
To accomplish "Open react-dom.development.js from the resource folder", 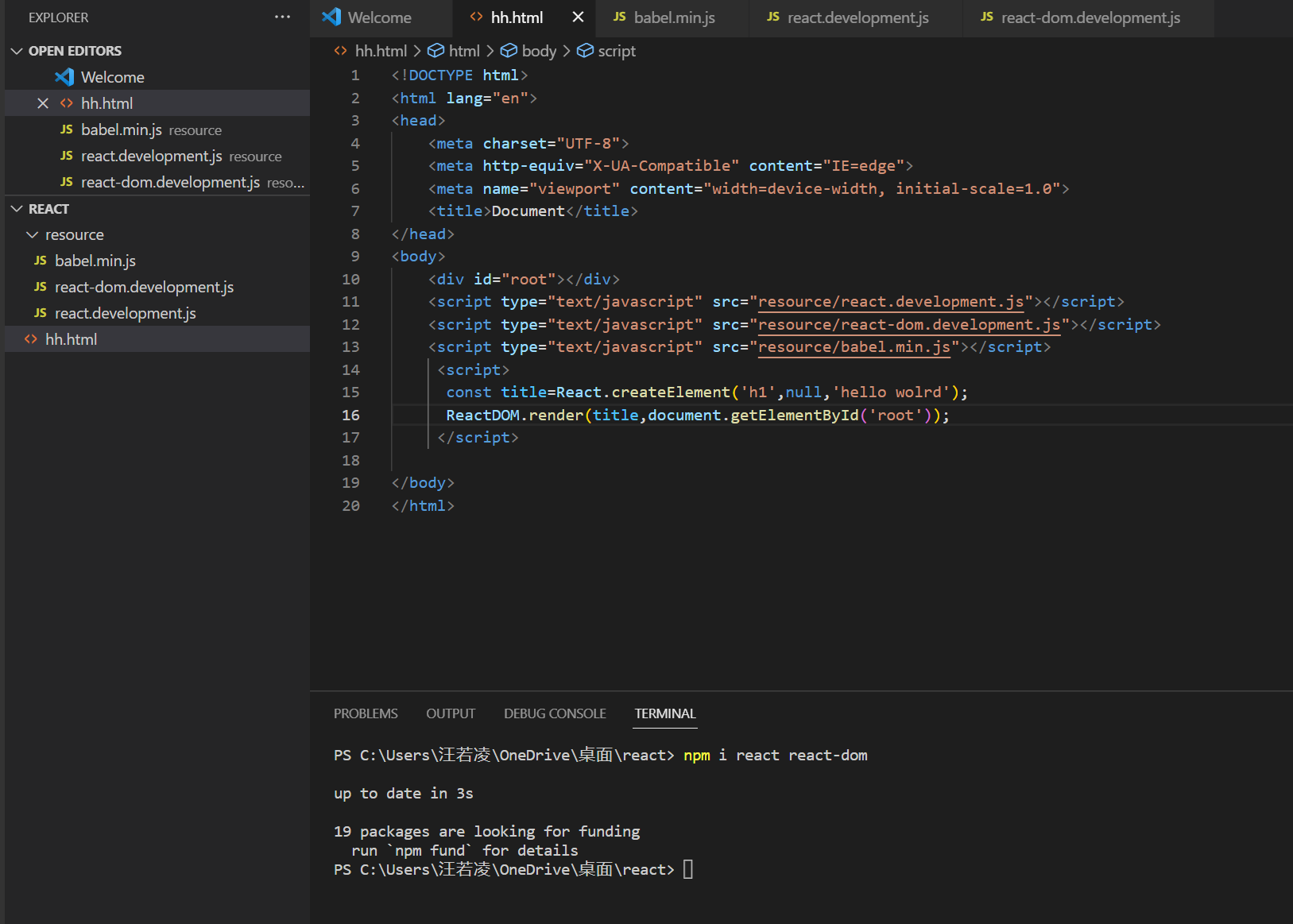I will [144, 288].
